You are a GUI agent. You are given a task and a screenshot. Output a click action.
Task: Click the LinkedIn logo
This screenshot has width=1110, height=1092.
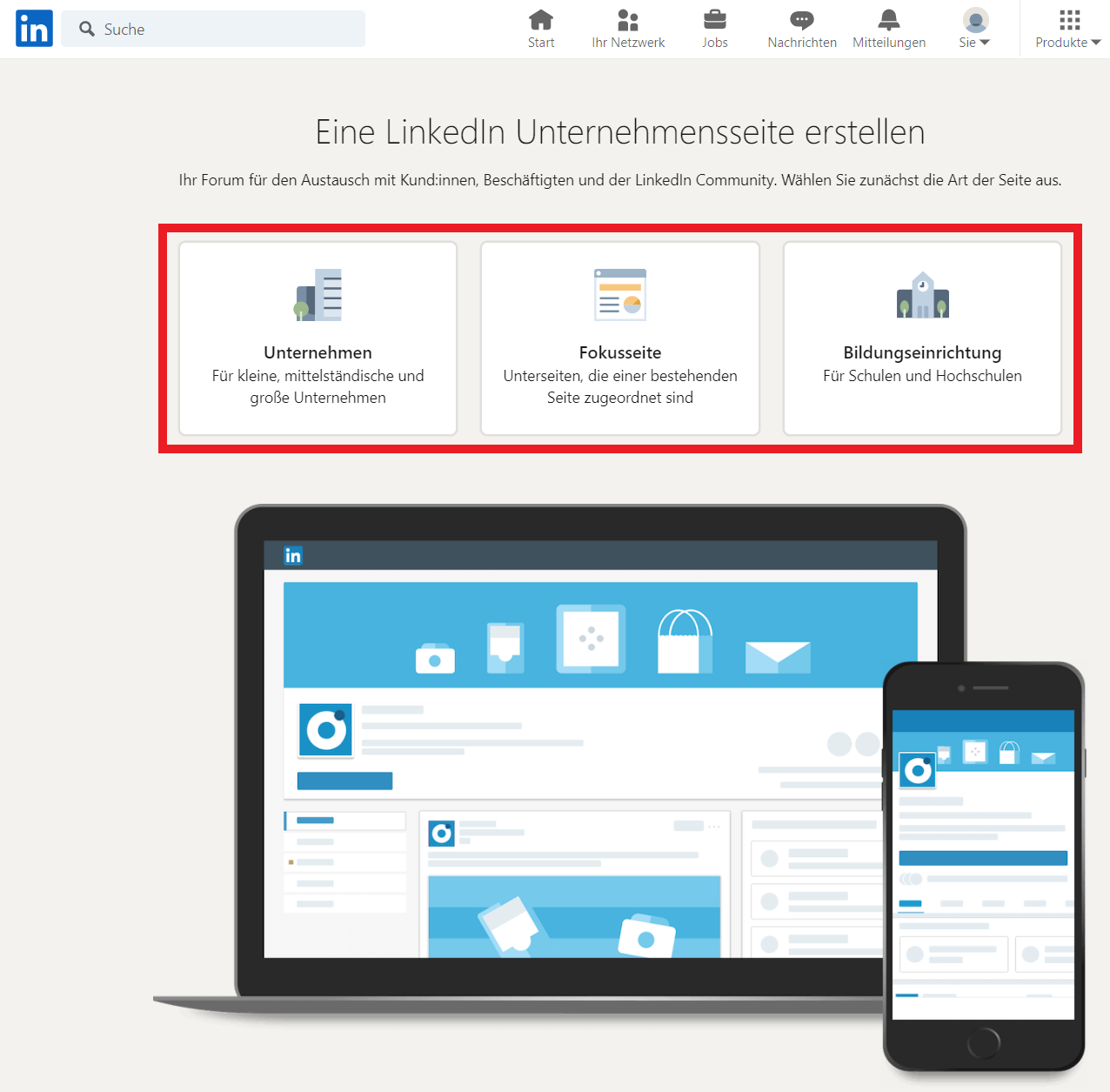coord(34,29)
